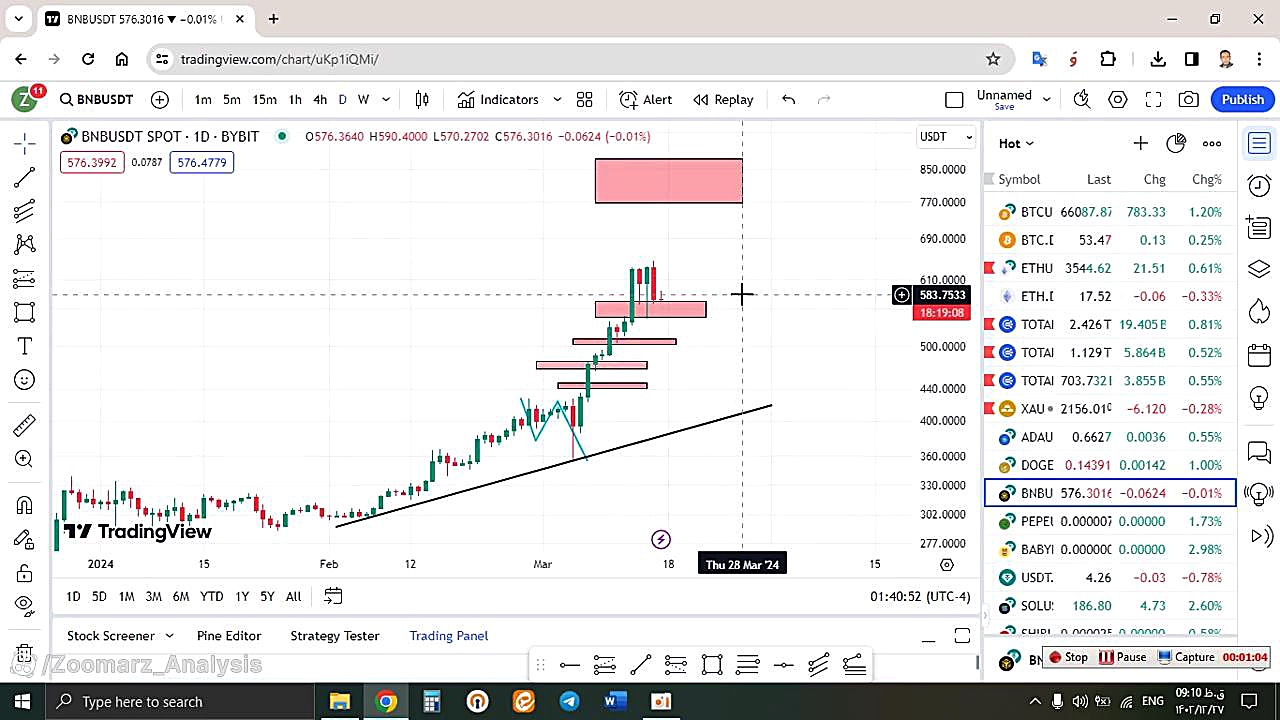The height and width of the screenshot is (720, 1280).
Task: Expand indicator templates dropdown arrow
Action: tap(557, 99)
